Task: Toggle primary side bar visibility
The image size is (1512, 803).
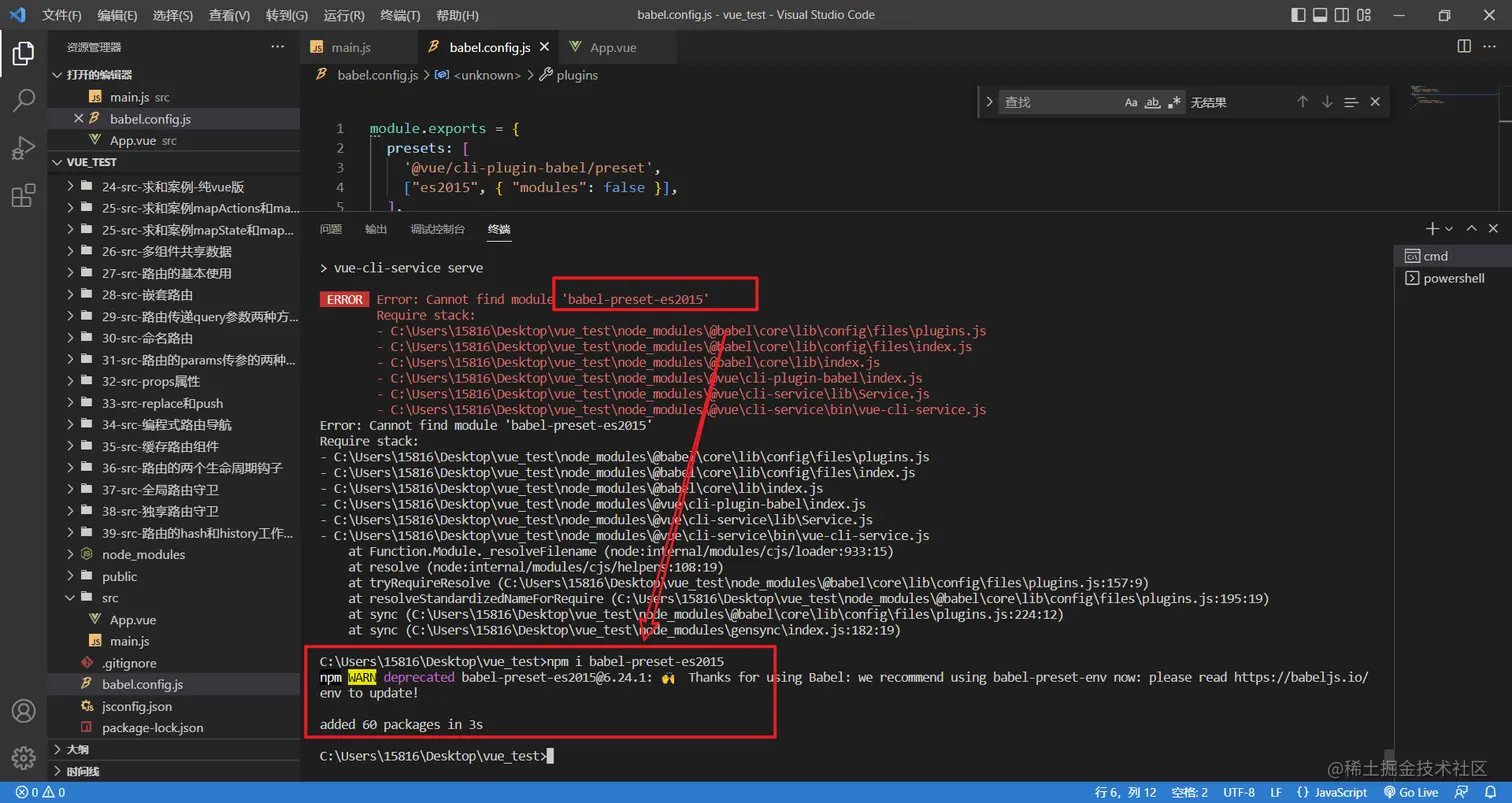Action: click(x=1296, y=15)
